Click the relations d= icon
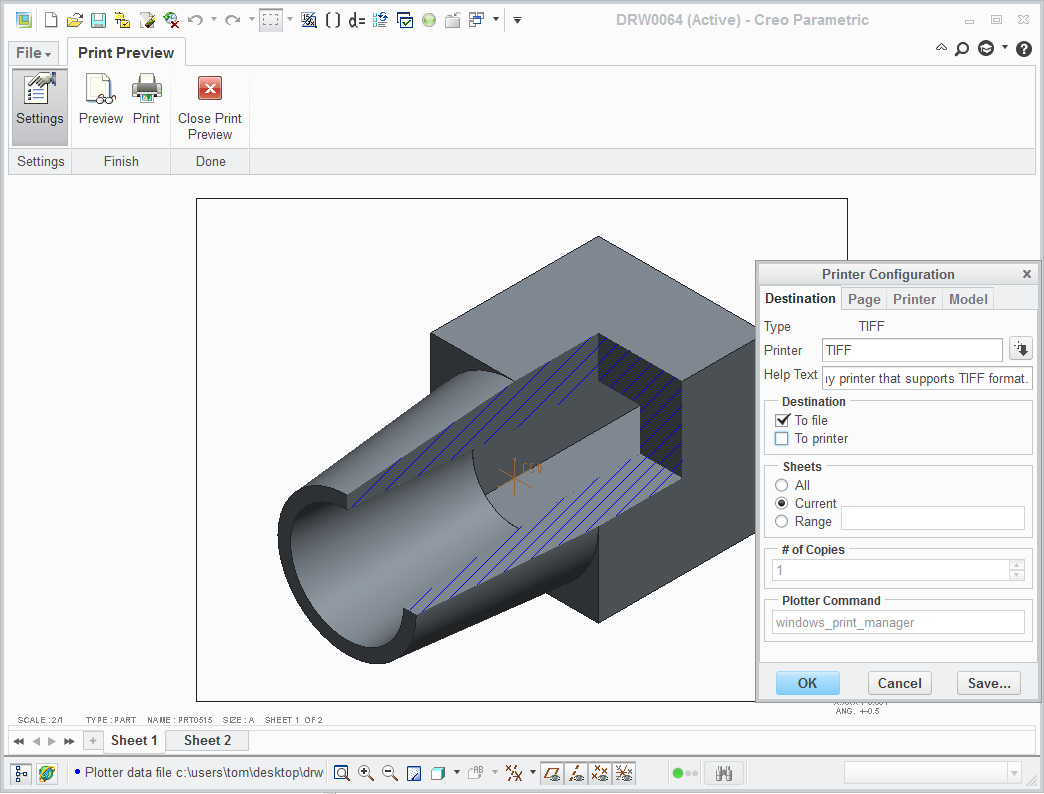Screen dimensions: 1044x794 [357, 20]
